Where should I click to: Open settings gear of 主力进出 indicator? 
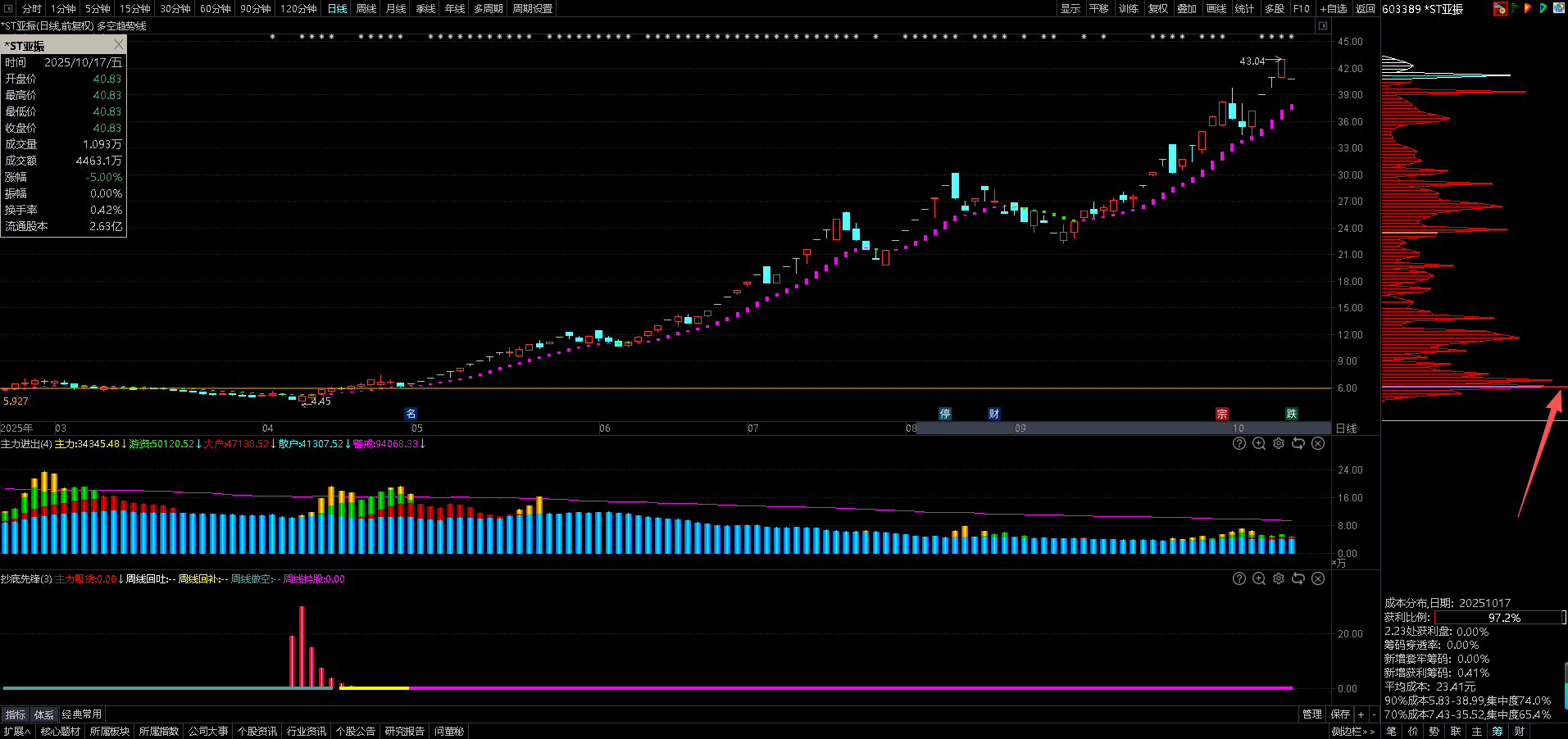[1279, 443]
